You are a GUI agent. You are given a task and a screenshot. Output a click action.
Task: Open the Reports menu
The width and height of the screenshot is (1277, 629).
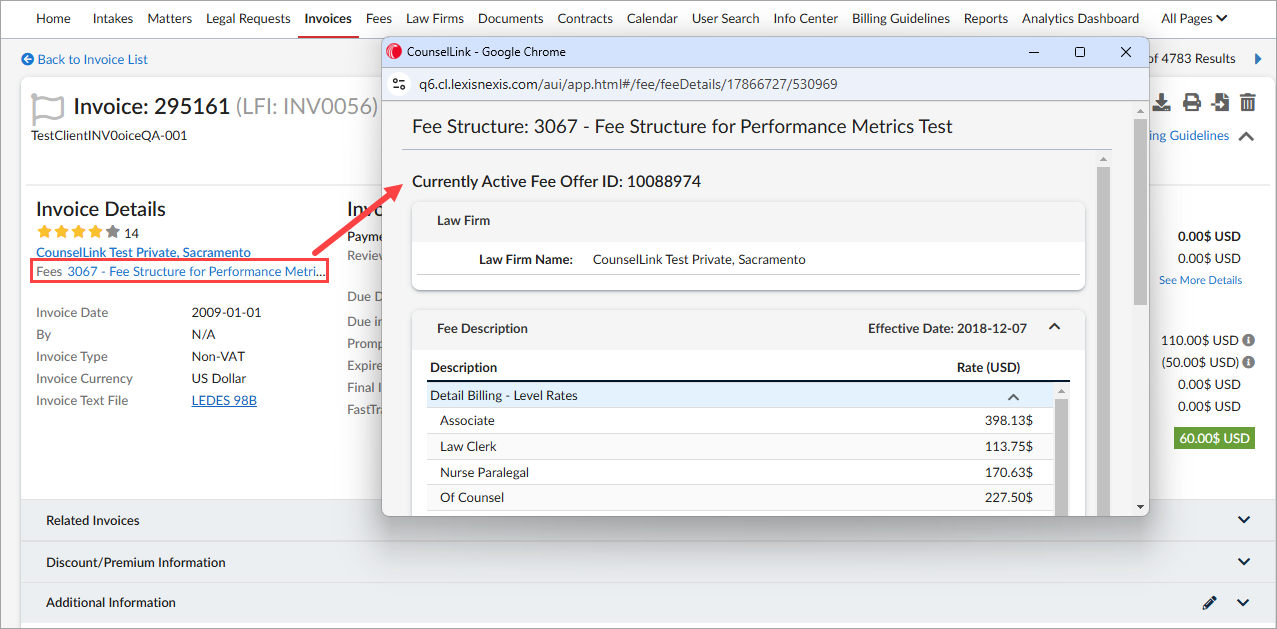click(986, 18)
